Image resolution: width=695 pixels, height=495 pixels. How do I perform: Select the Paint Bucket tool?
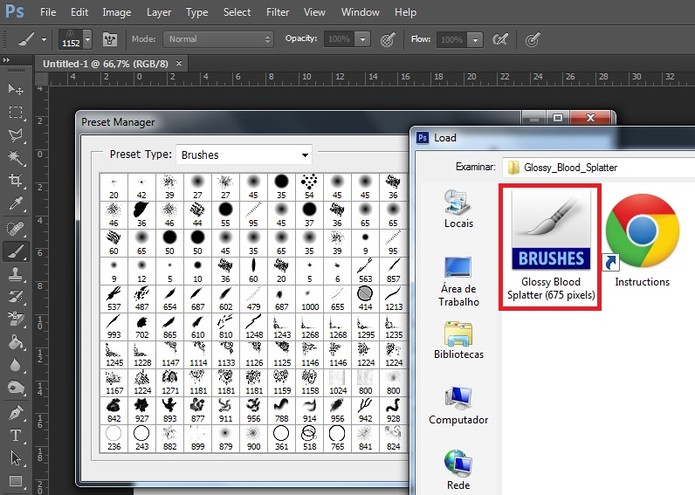pyautogui.click(x=16, y=343)
